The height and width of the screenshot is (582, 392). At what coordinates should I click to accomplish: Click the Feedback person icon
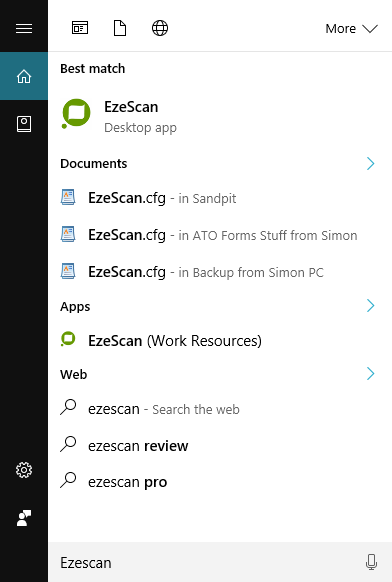pyautogui.click(x=24, y=518)
